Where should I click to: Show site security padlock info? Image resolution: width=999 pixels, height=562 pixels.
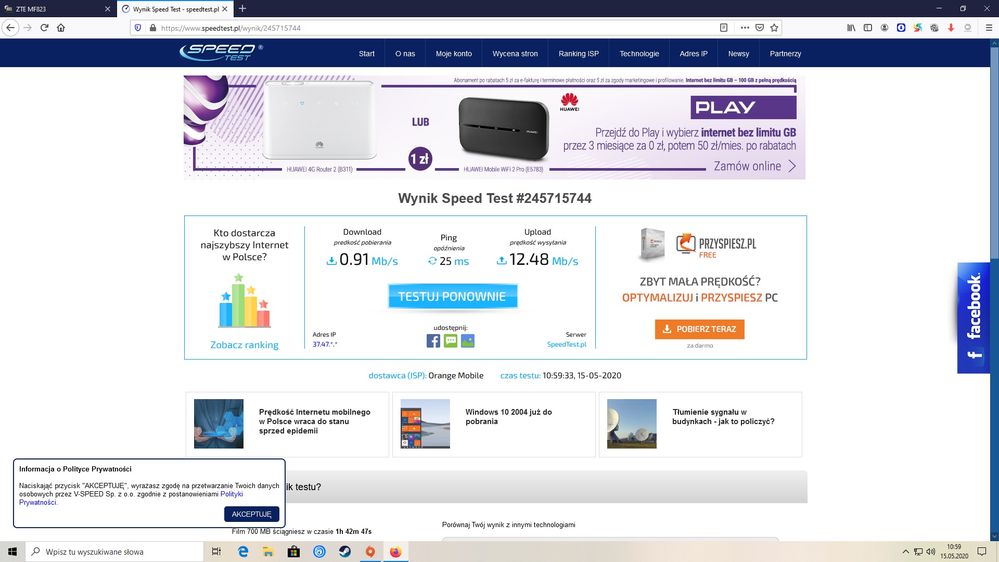pyautogui.click(x=152, y=28)
